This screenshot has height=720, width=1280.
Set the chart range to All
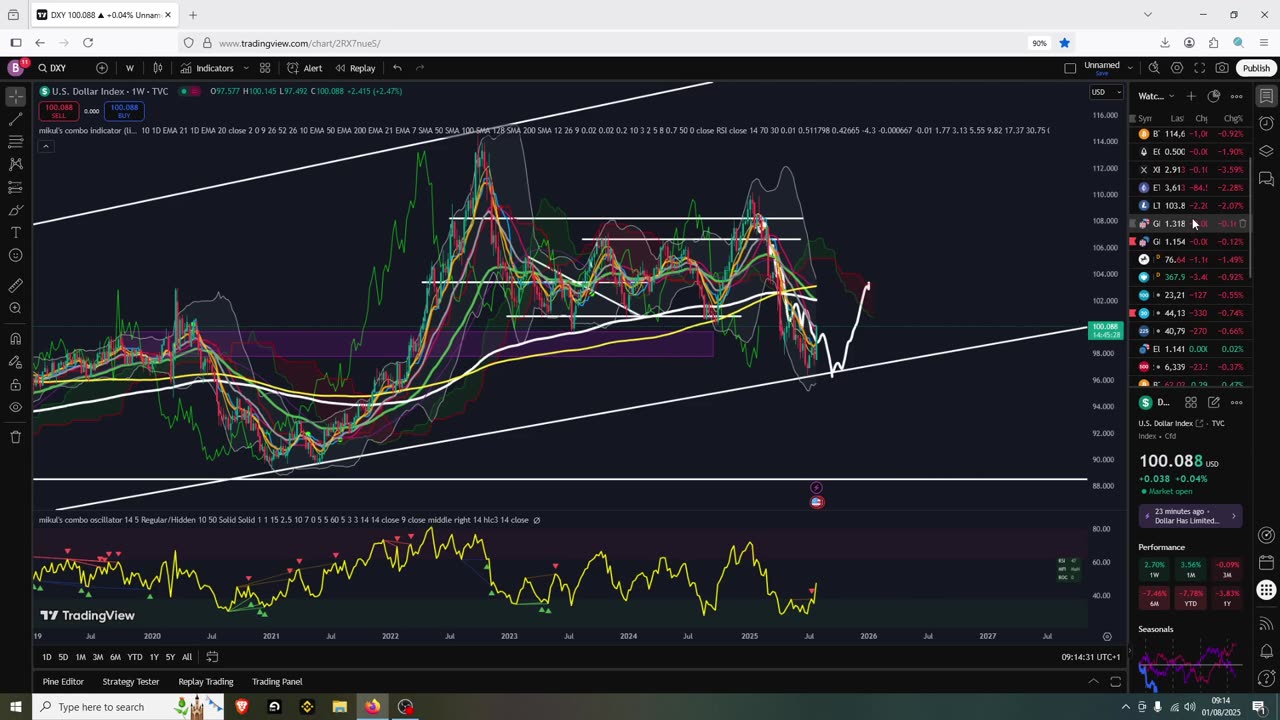coord(187,657)
